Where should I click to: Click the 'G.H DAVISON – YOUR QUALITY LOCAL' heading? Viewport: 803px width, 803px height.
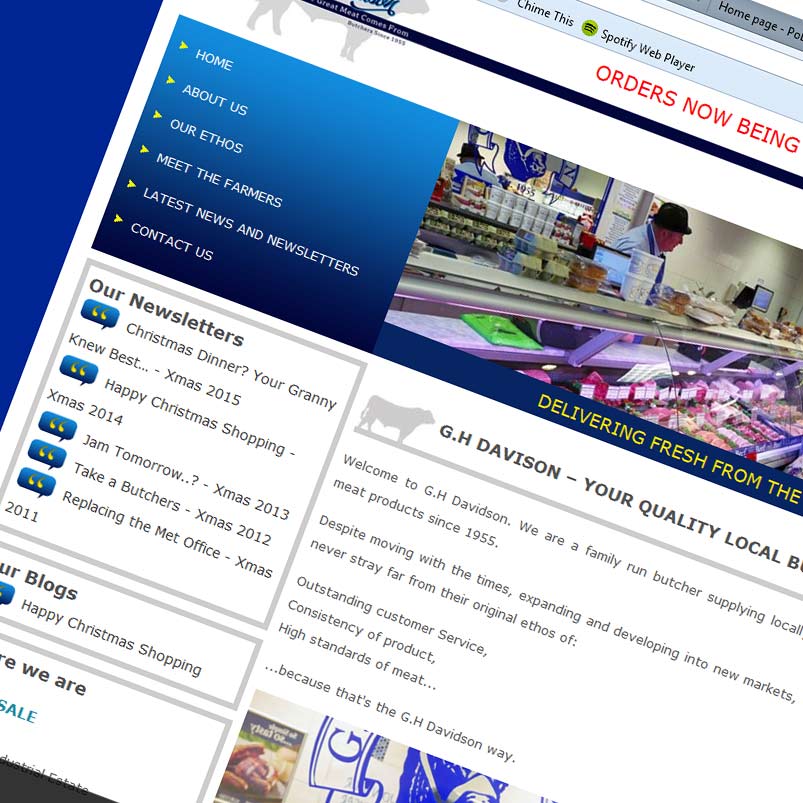(621, 497)
